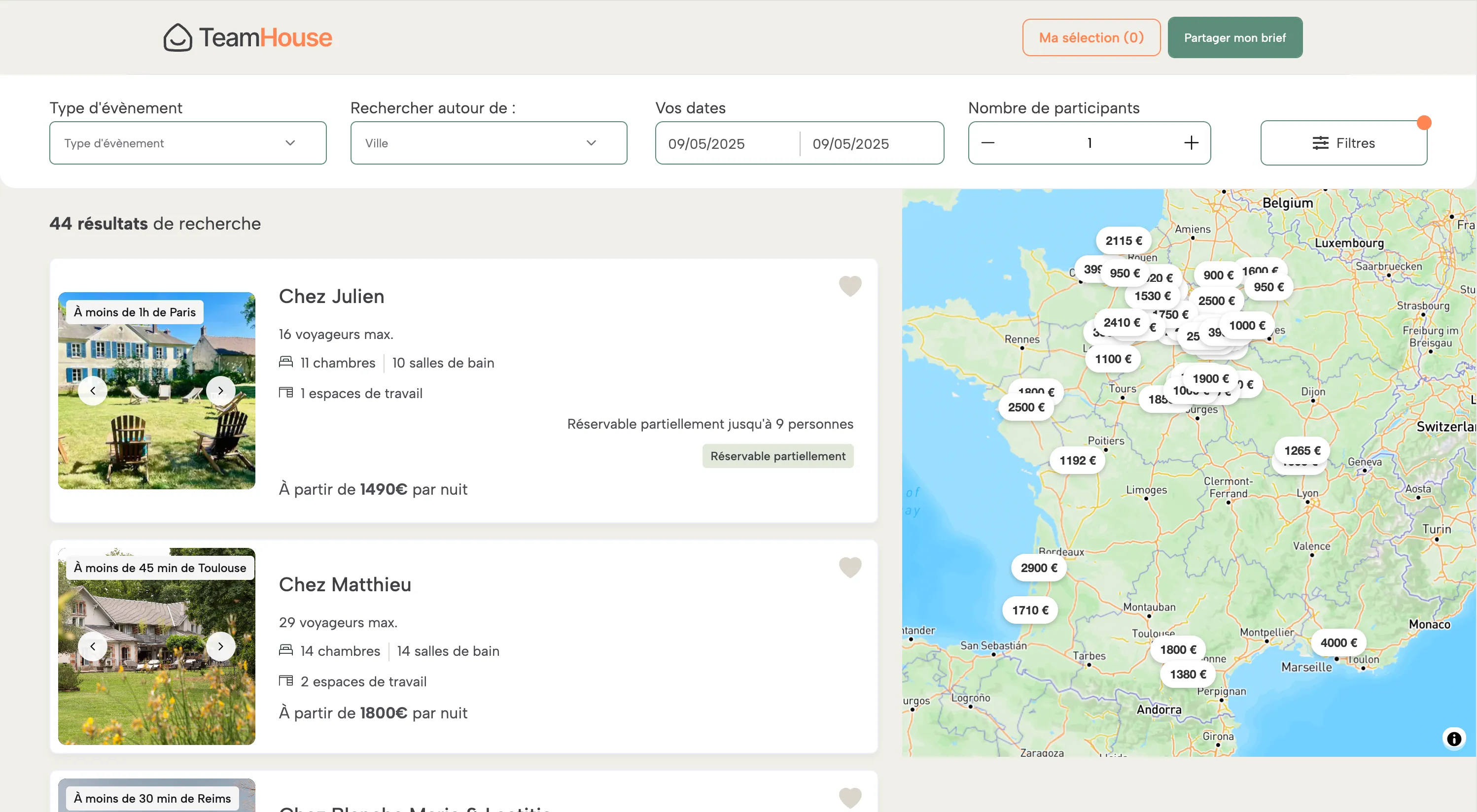Click the À partir de 1800€ price
The height and width of the screenshot is (812, 1477).
(x=373, y=713)
